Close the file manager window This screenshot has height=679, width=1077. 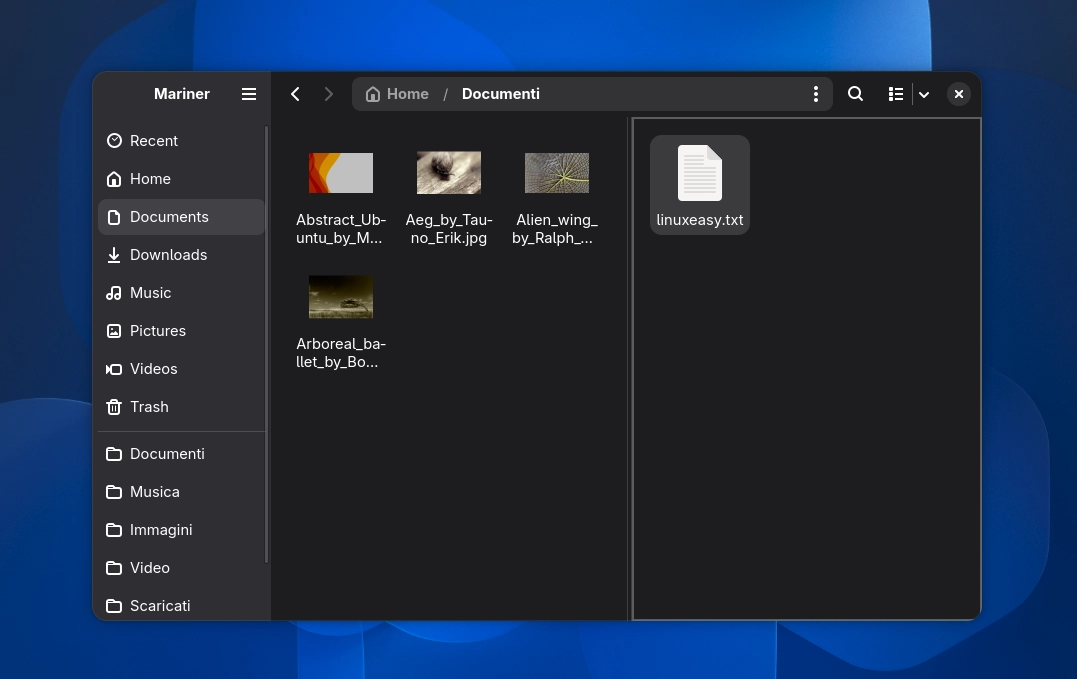[x=959, y=94]
